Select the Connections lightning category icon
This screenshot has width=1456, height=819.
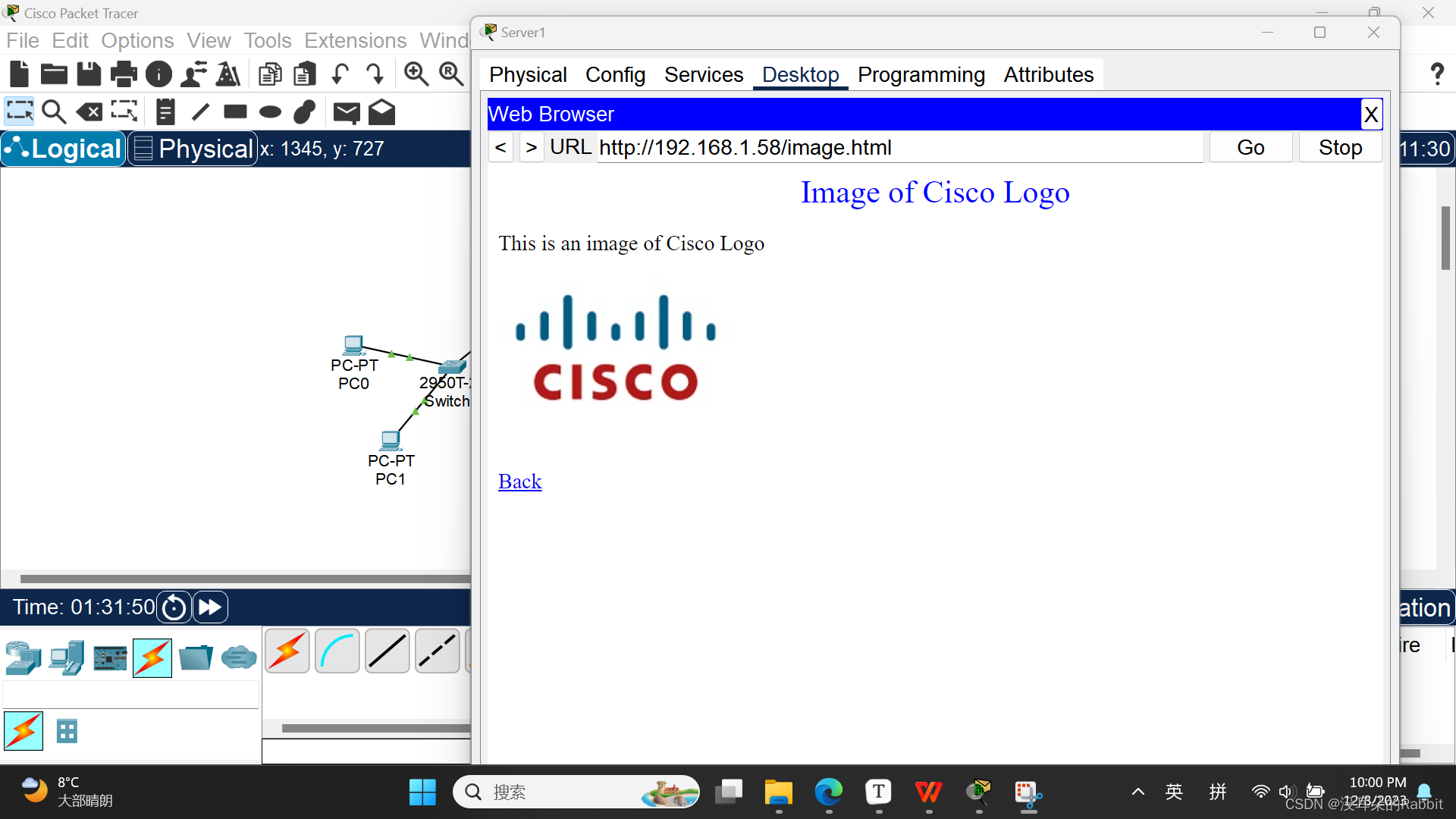[152, 657]
